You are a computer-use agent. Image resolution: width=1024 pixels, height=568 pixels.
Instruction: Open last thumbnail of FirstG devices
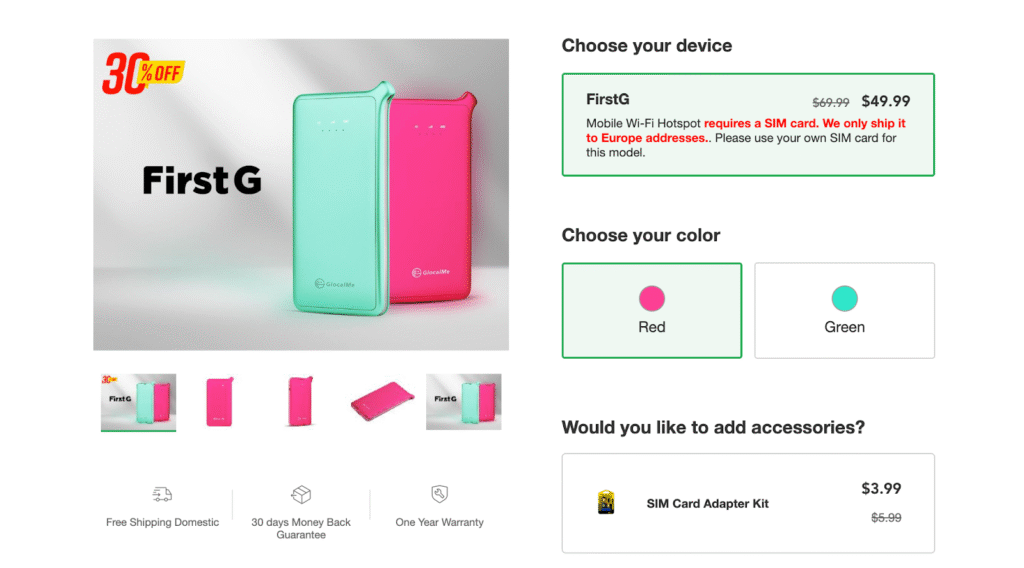[464, 402]
